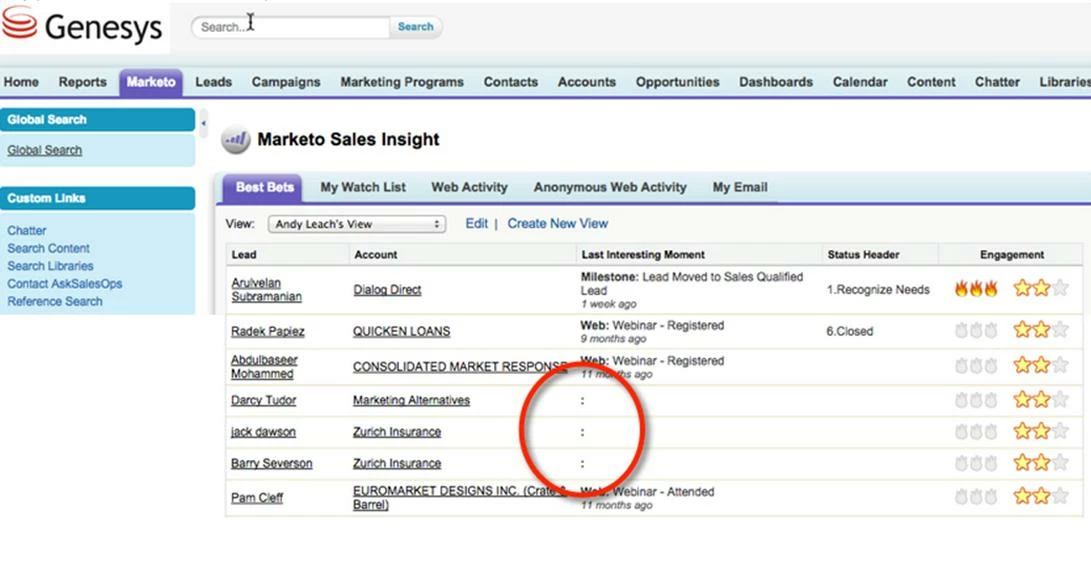Open the Reports tab

coord(82,82)
